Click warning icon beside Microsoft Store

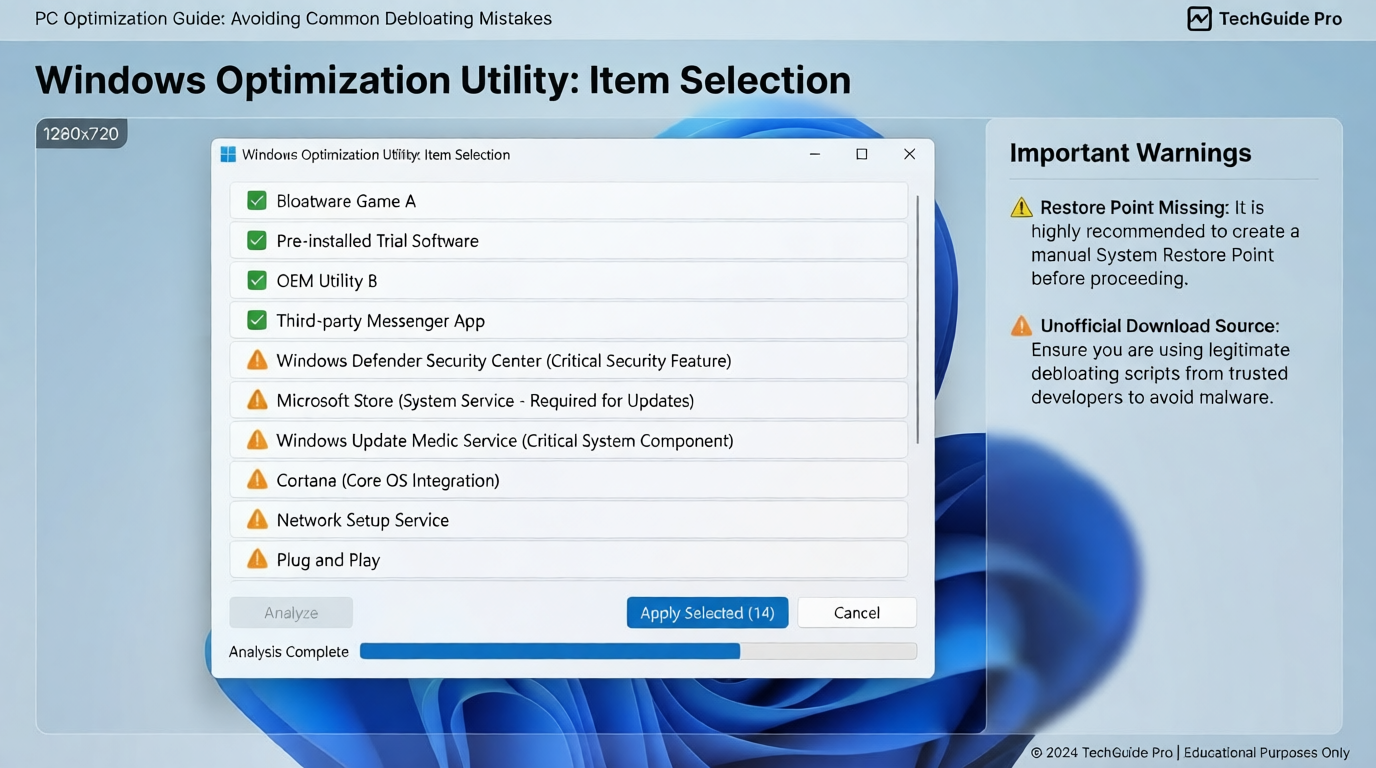257,400
